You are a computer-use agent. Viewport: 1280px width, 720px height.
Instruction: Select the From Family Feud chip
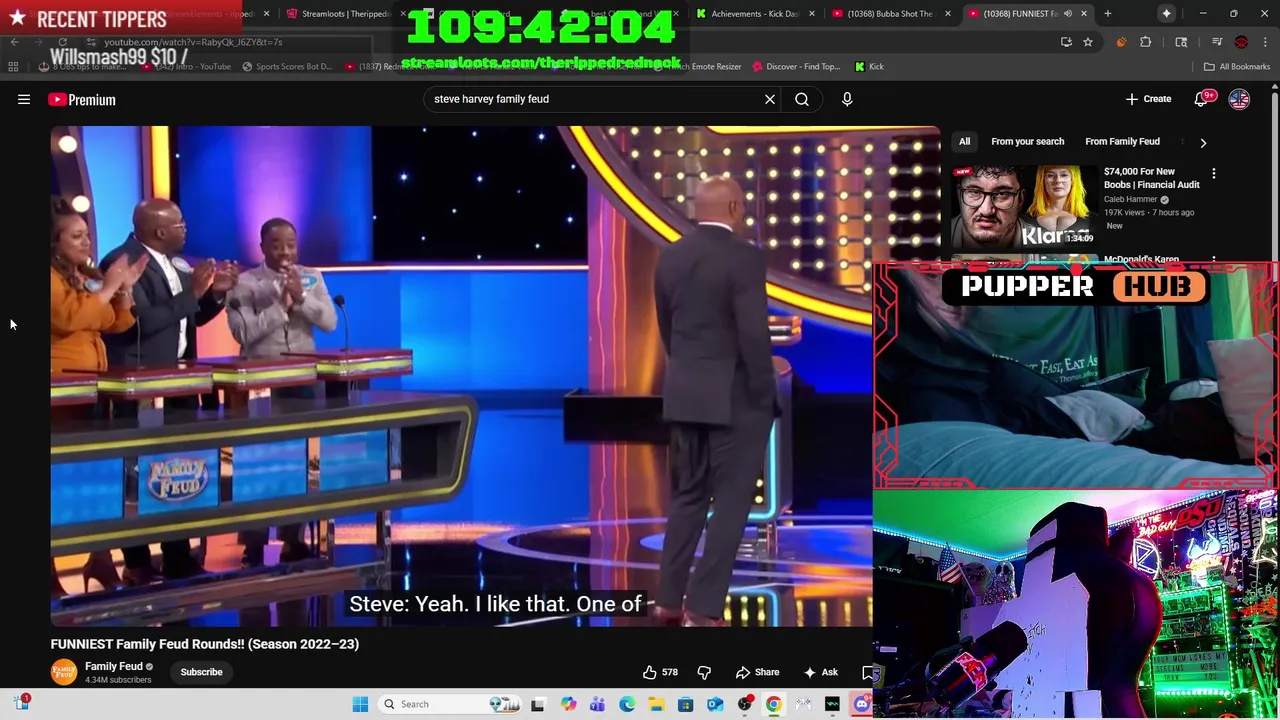[x=1122, y=141]
